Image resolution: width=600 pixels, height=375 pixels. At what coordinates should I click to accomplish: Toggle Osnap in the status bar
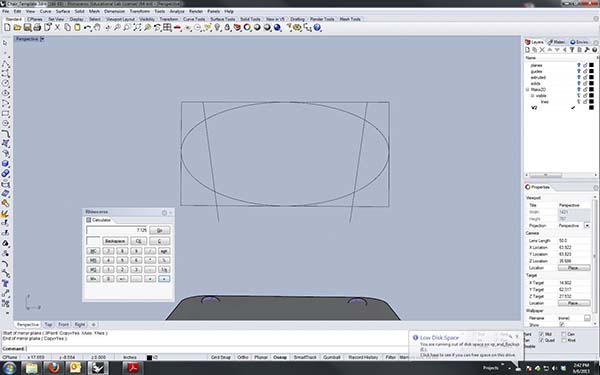pyautogui.click(x=280, y=357)
